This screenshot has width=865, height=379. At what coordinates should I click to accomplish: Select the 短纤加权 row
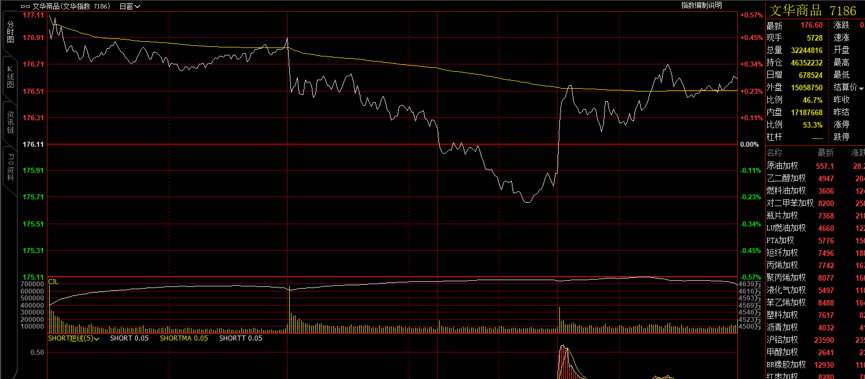click(x=815, y=253)
